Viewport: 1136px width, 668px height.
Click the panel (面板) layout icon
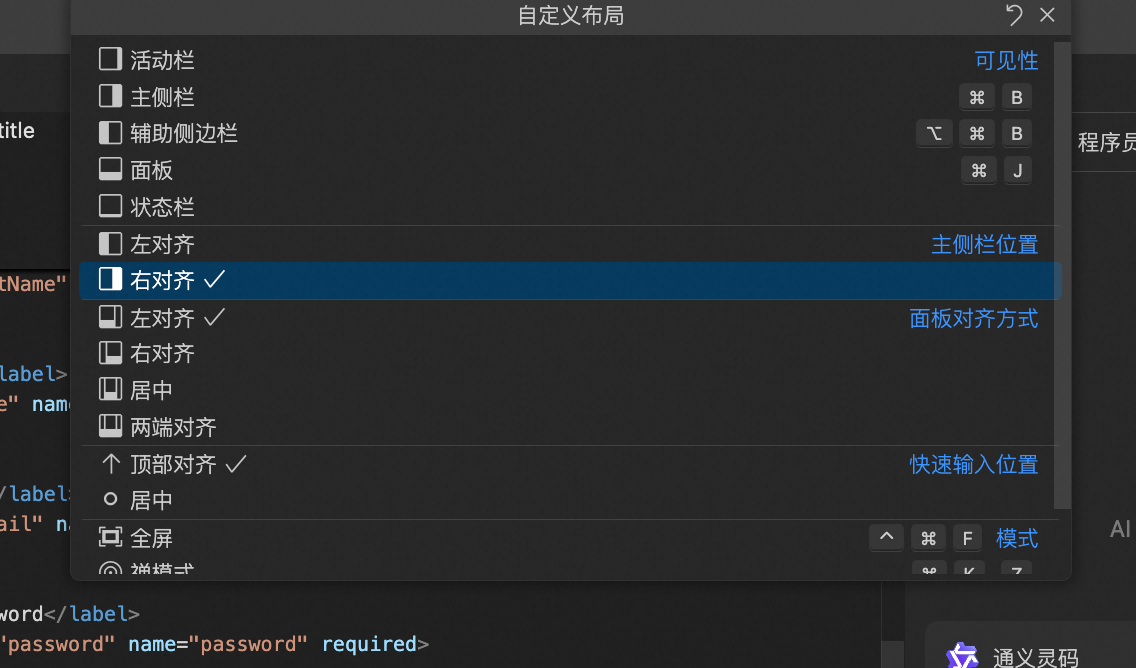tap(110, 170)
